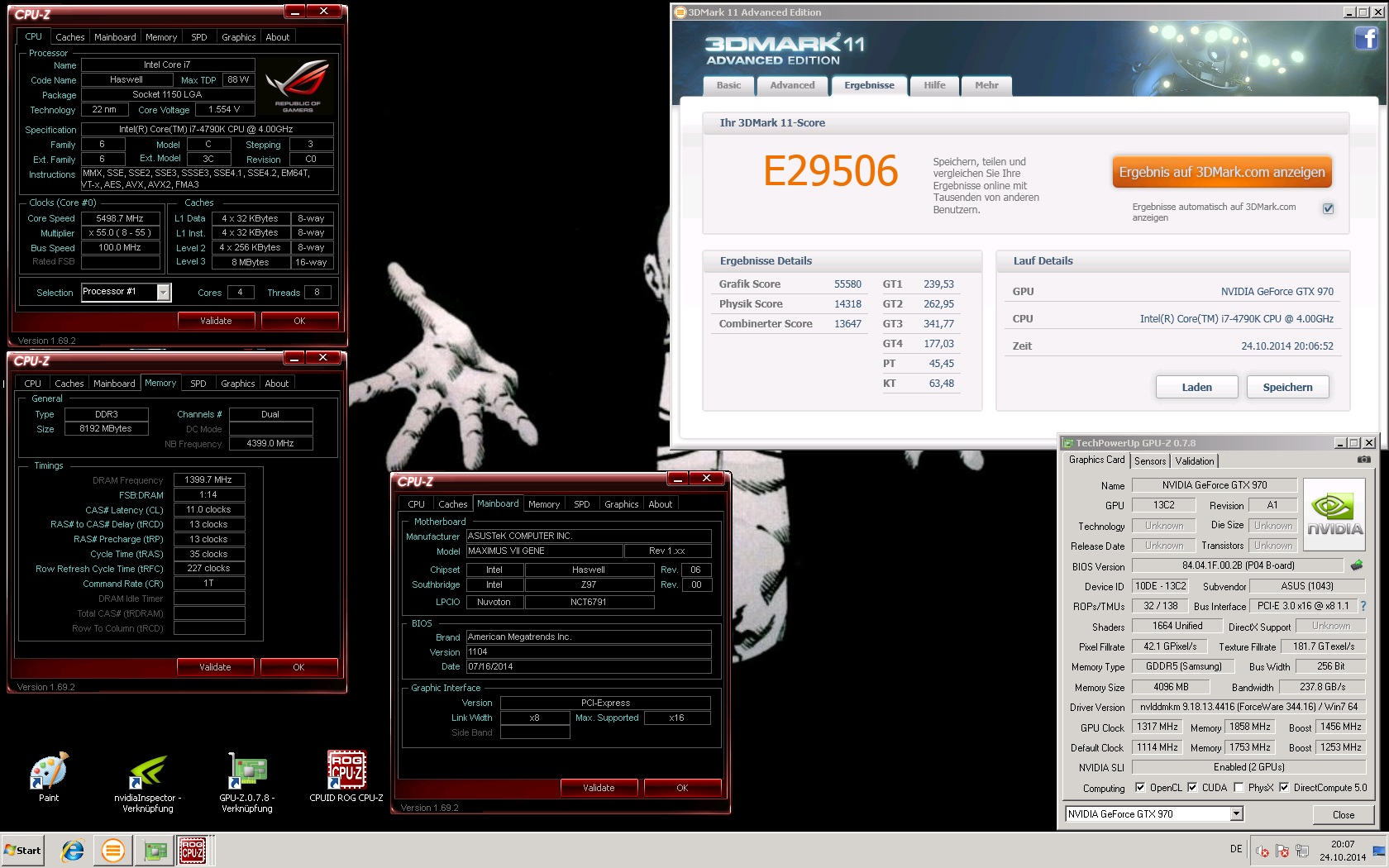Click the MAXIMUS VII GENE model field
The image size is (1389, 868).
point(544,551)
